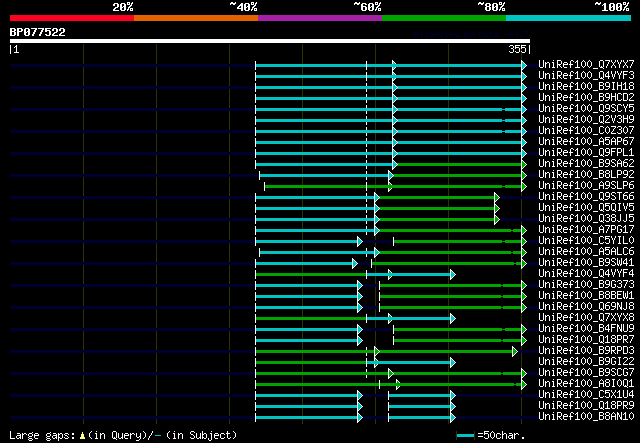The image size is (640, 443).
Task: Pick hit UniRef100_A8I0Q1
Action: coord(586,384)
